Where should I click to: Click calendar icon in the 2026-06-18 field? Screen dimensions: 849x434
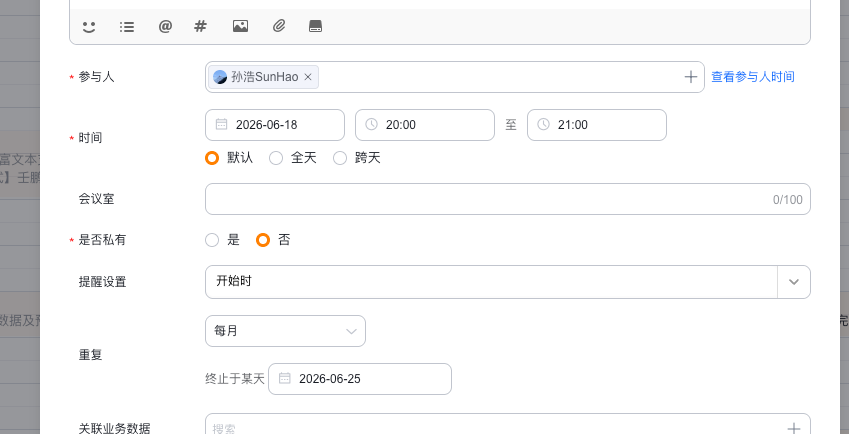[x=221, y=124]
